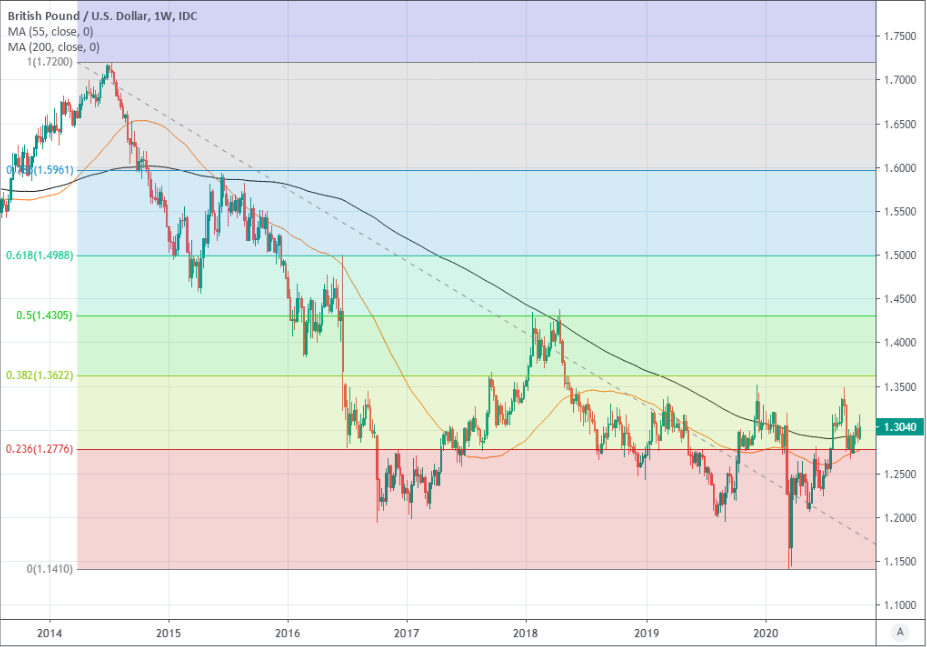Viewport: 927px width, 647px height.
Task: Click the 0.786(1.5961) Fibonacci level label
Action: tap(40, 170)
